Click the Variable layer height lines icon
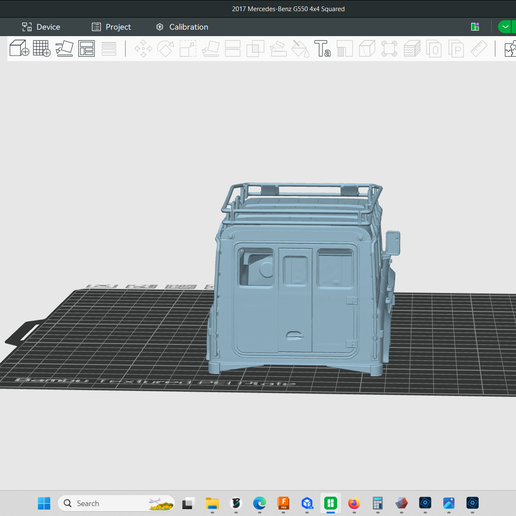The height and width of the screenshot is (516, 516). coord(109,49)
